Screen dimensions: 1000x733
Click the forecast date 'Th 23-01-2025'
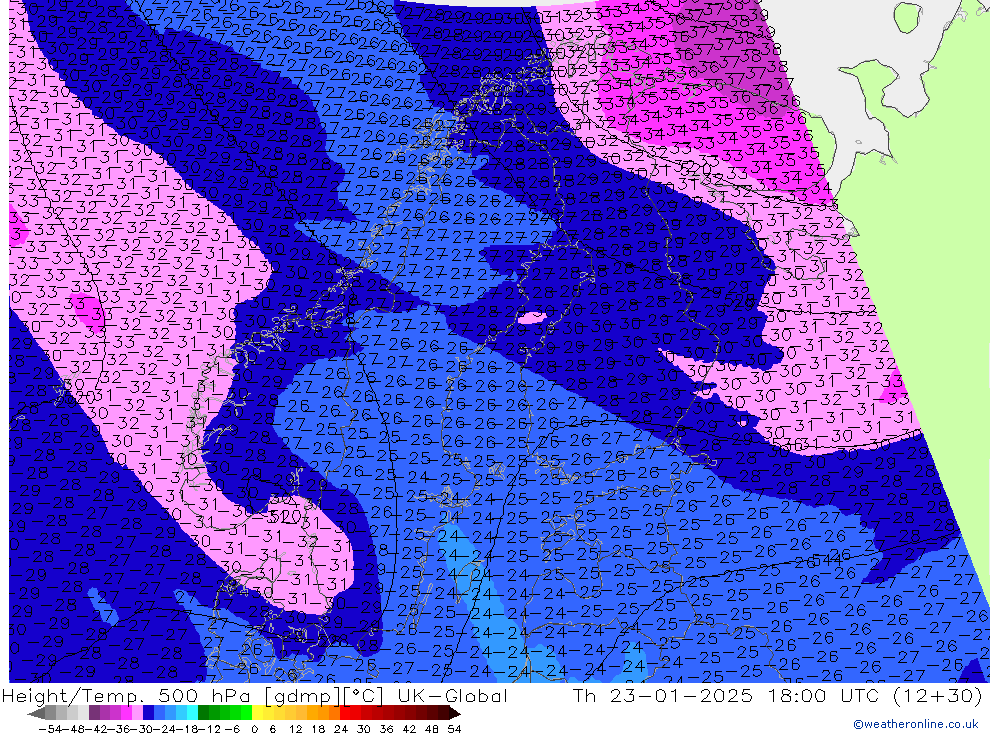coord(663,695)
